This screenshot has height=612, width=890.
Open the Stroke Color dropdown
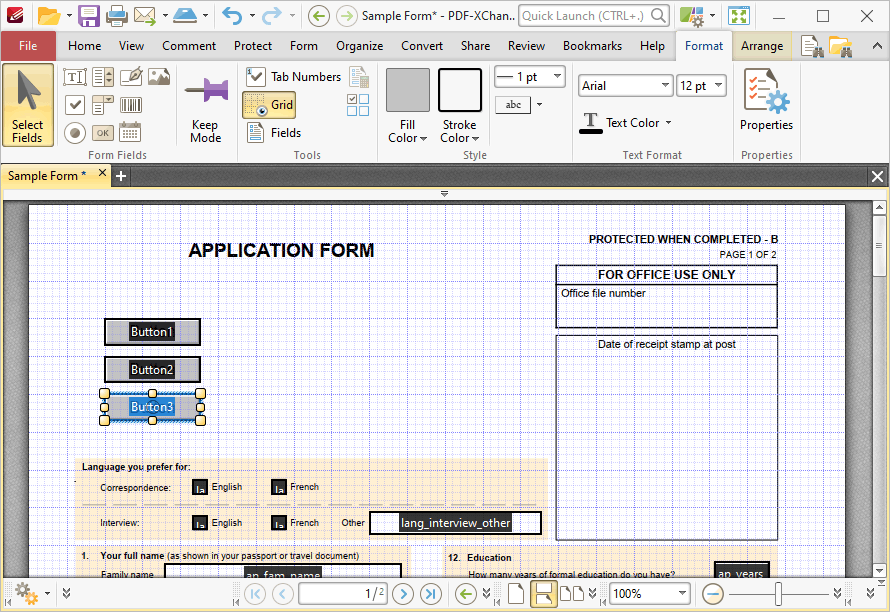click(x=460, y=132)
